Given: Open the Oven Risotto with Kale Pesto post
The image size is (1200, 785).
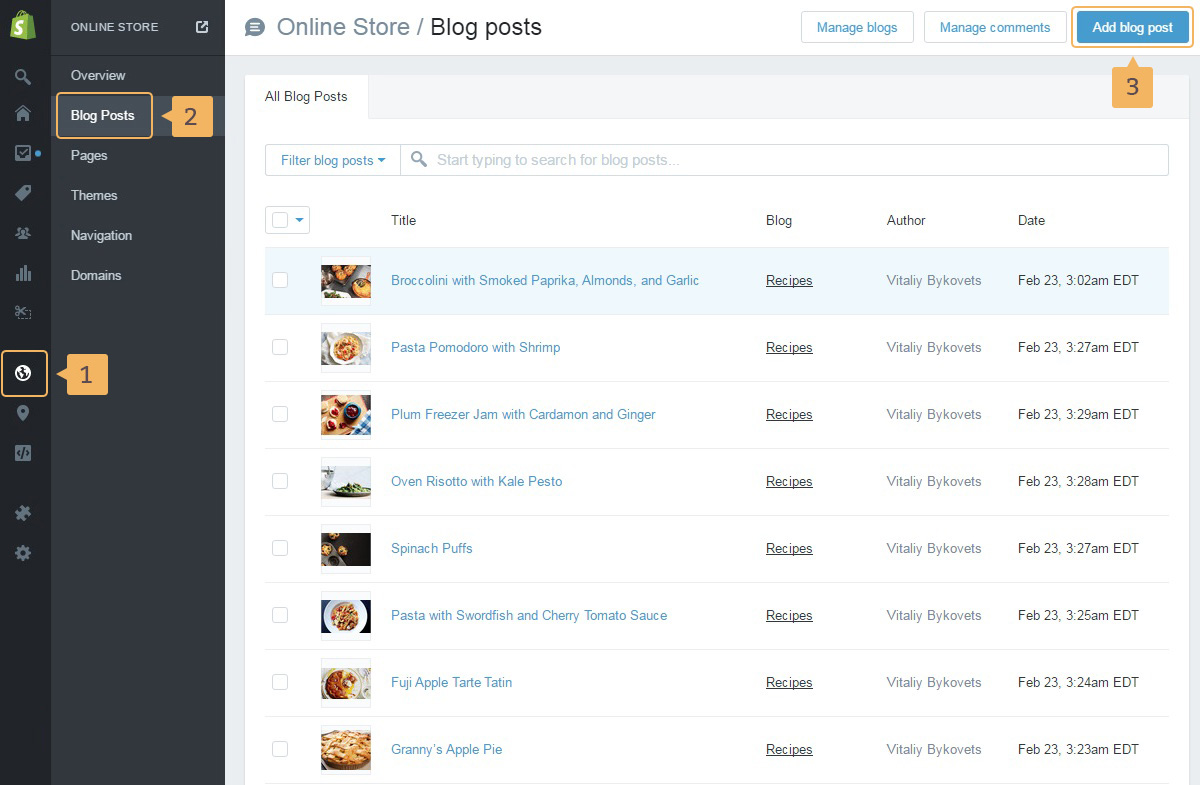Looking at the screenshot, I should 476,481.
